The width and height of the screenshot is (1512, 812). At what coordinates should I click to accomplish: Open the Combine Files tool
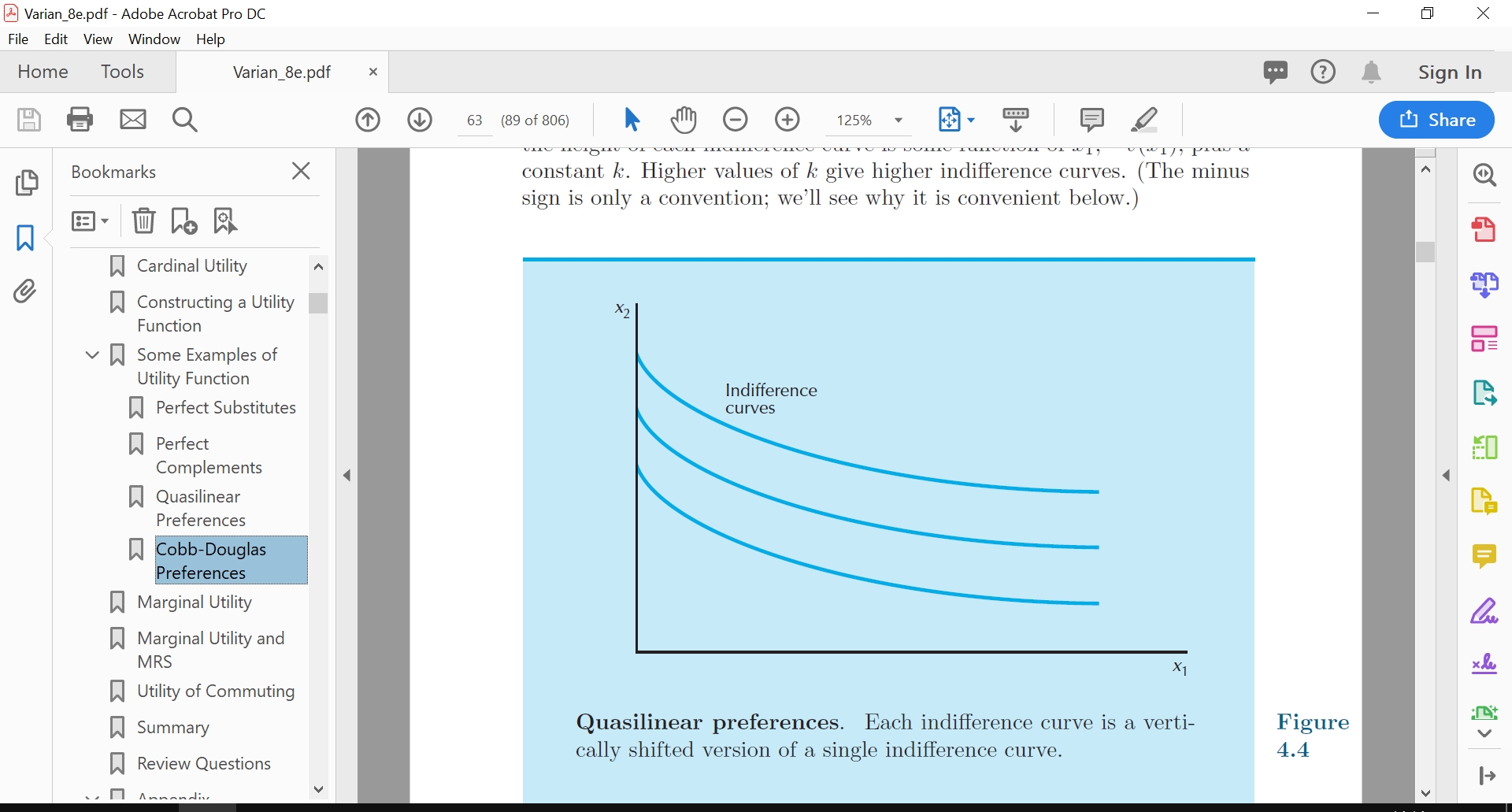click(1484, 284)
